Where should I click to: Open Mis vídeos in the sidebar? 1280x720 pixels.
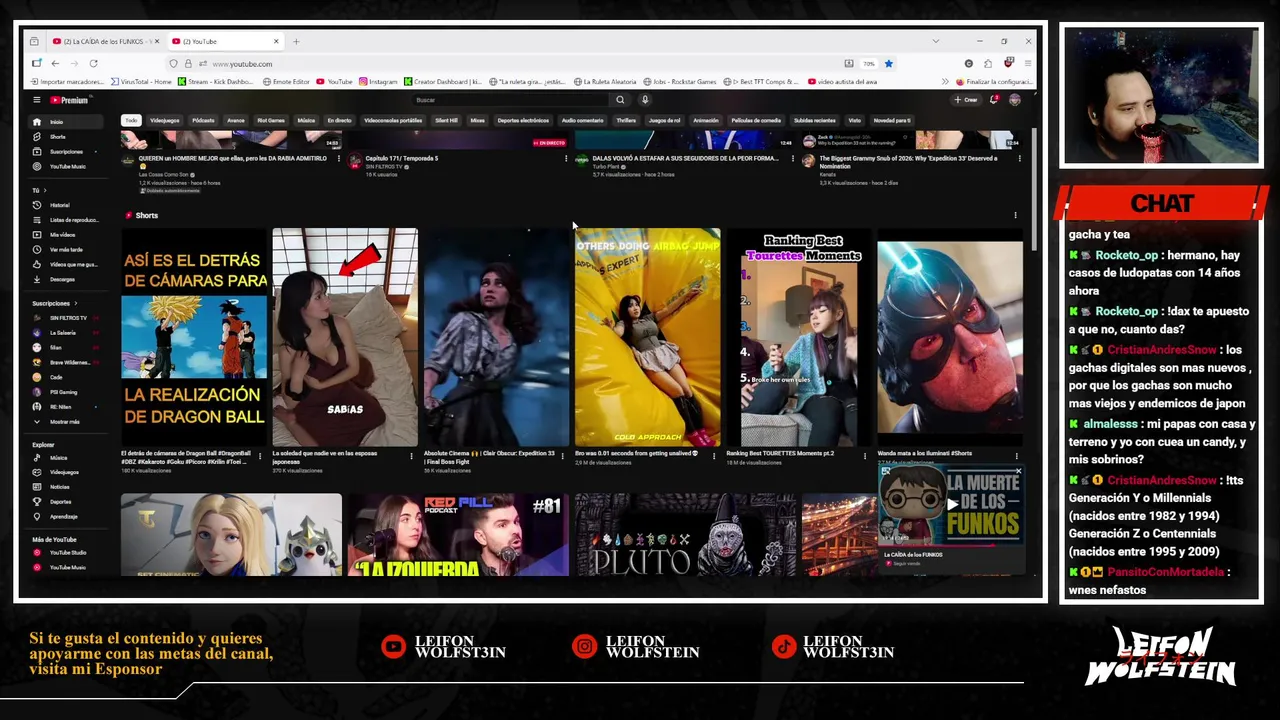67,235
